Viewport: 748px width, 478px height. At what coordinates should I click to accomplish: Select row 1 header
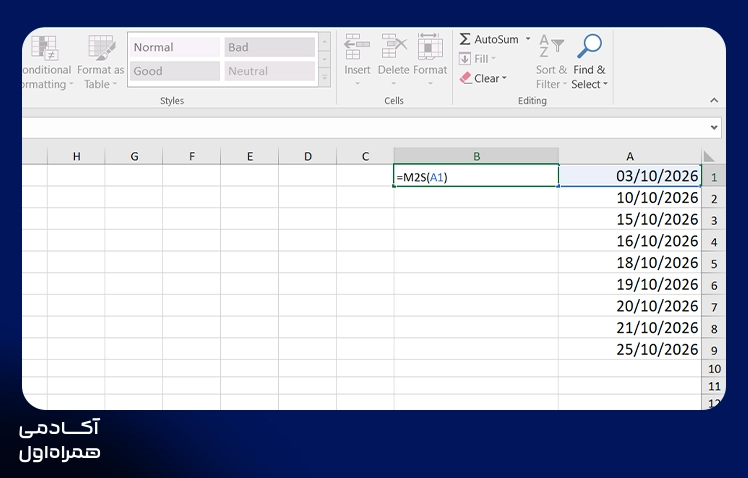click(714, 176)
